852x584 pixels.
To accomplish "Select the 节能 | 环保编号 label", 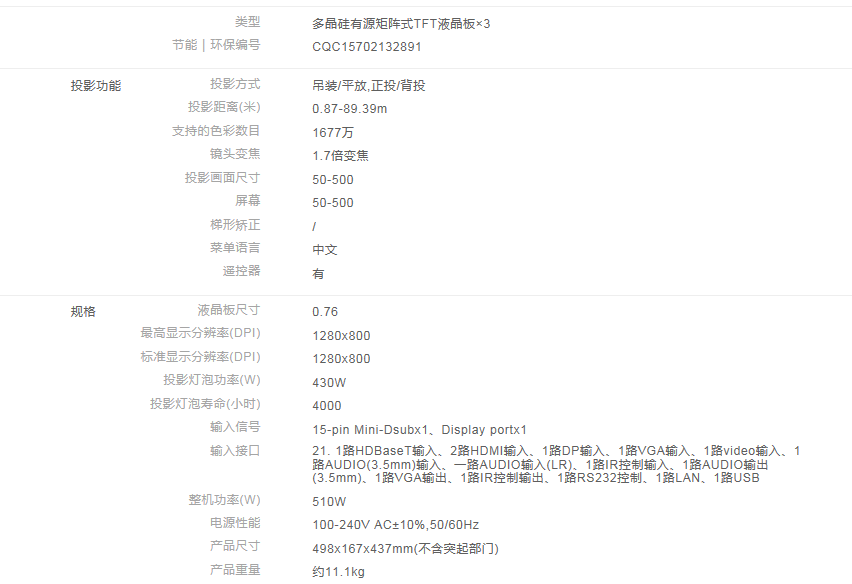I will click(216, 45).
